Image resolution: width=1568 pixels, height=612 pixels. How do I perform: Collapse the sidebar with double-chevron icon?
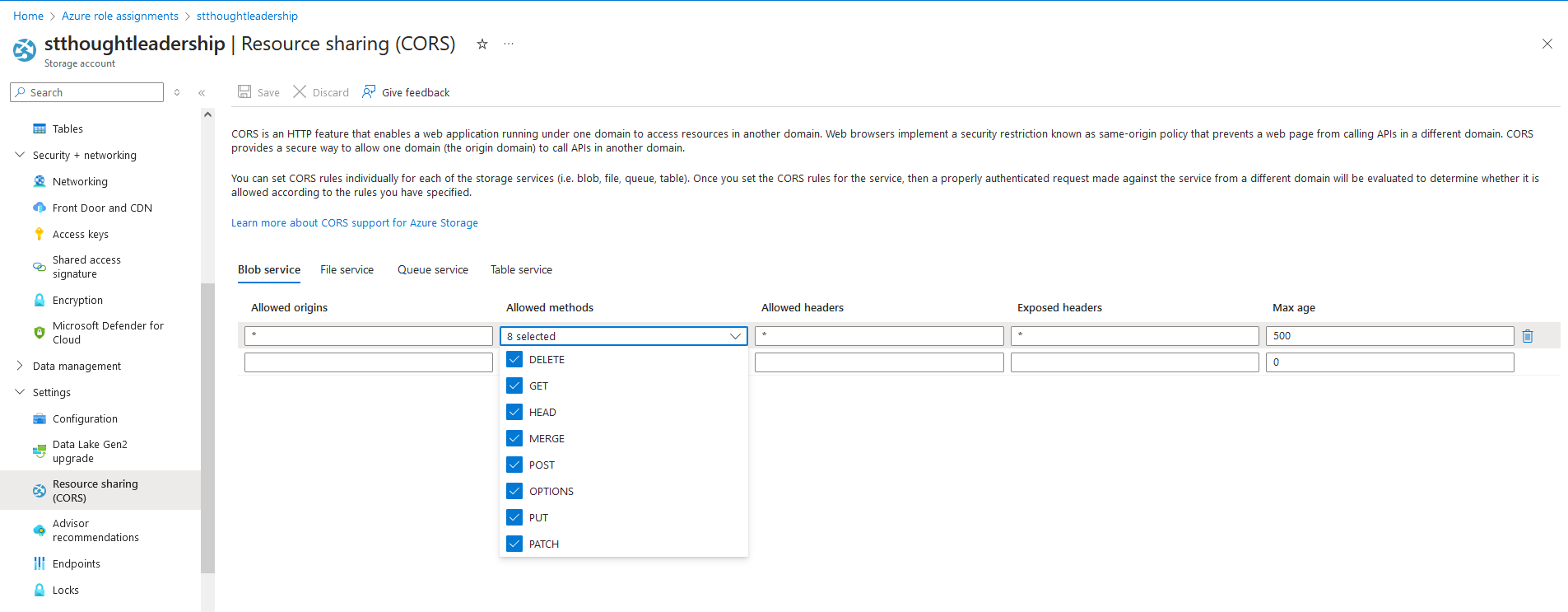point(202,92)
